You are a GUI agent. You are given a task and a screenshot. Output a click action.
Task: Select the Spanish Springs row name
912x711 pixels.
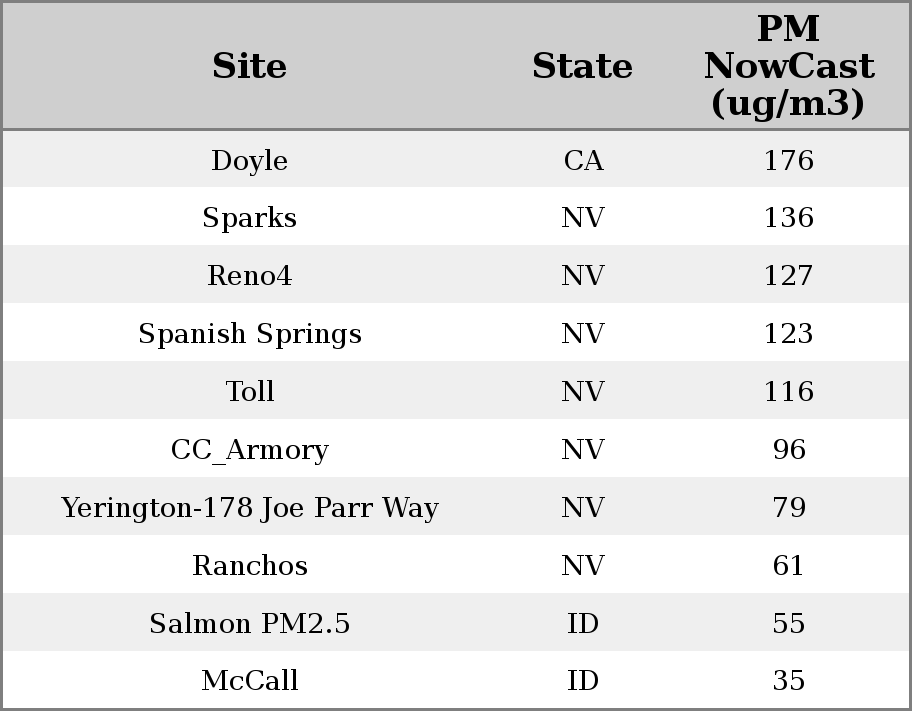pos(249,334)
